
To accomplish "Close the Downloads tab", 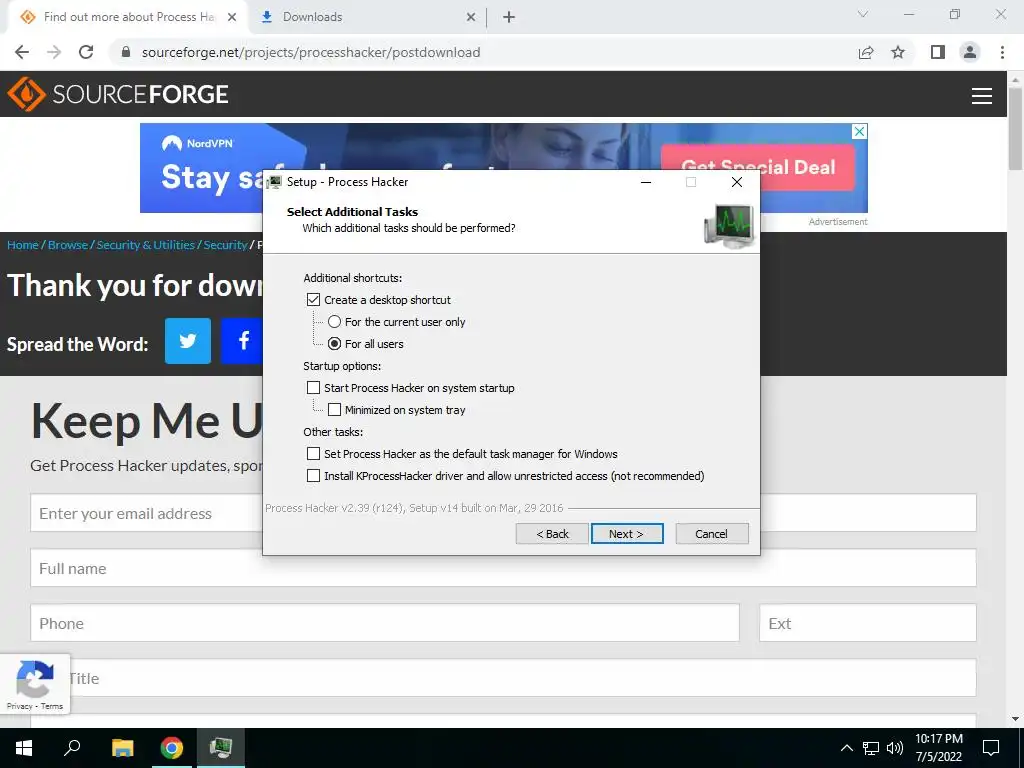I will point(470,17).
